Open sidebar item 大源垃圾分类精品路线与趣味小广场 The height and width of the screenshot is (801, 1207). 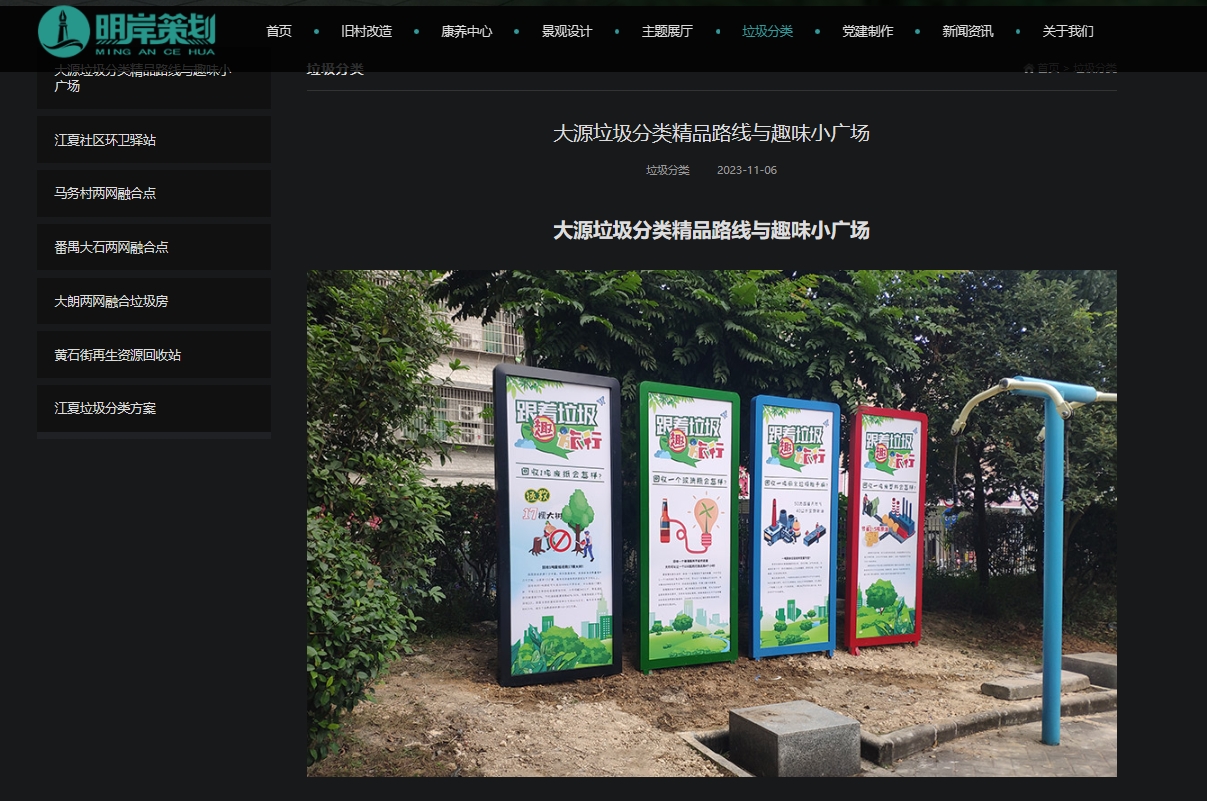click(x=154, y=78)
